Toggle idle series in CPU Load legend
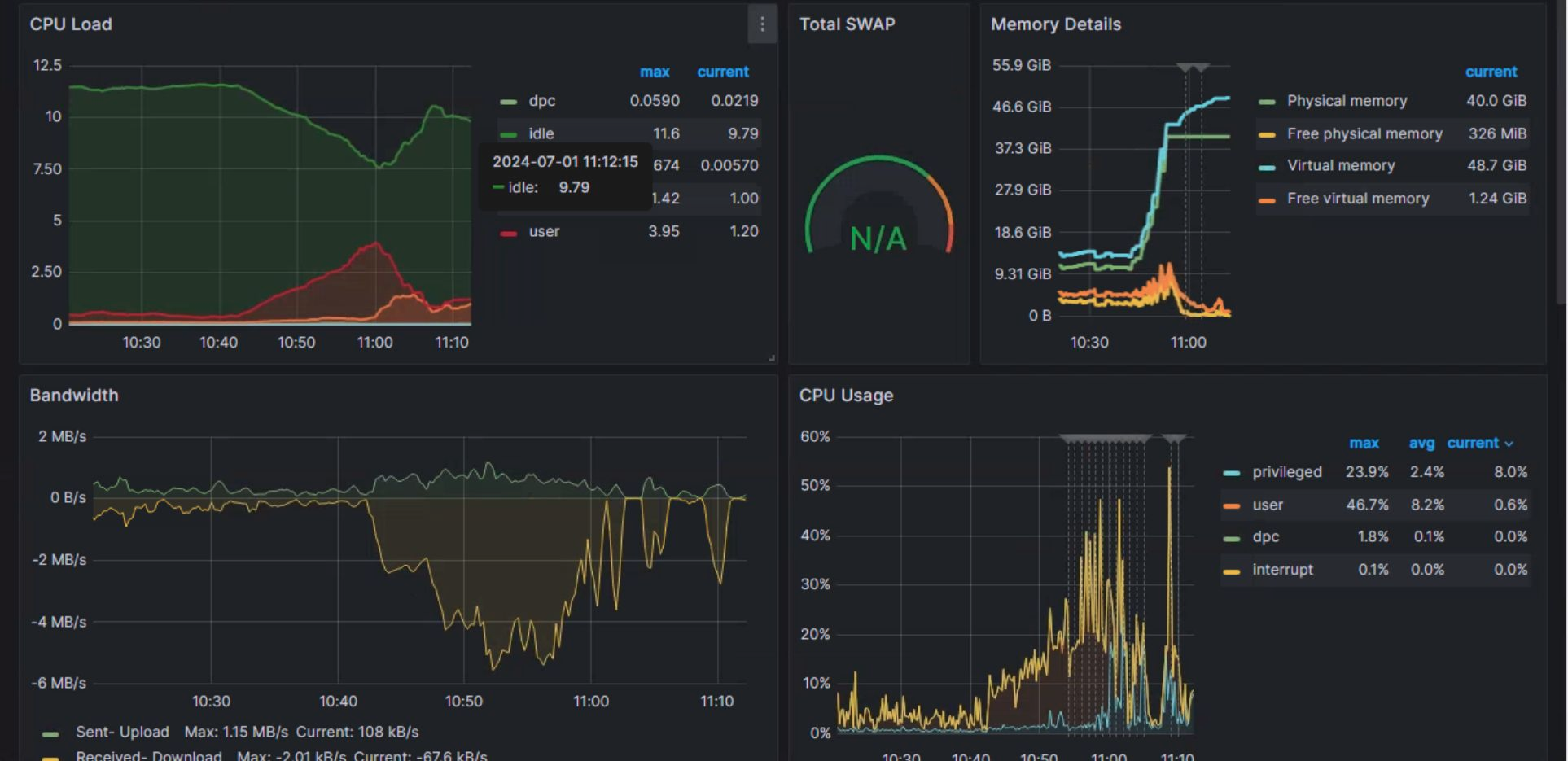1568x761 pixels. coord(541,133)
